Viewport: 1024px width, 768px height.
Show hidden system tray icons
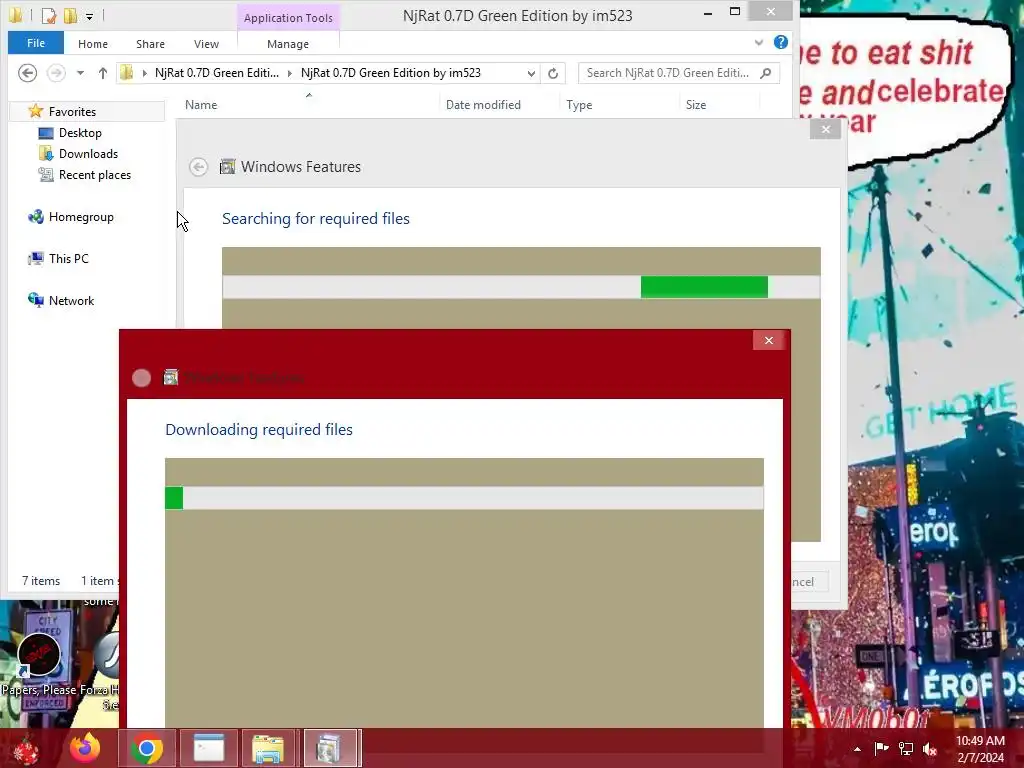click(x=857, y=749)
